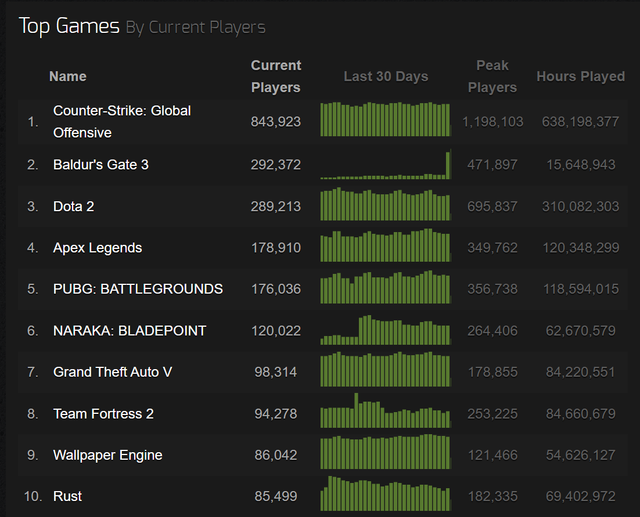Select current players value 292,372
Image resolution: width=640 pixels, height=517 pixels.
tap(276, 164)
